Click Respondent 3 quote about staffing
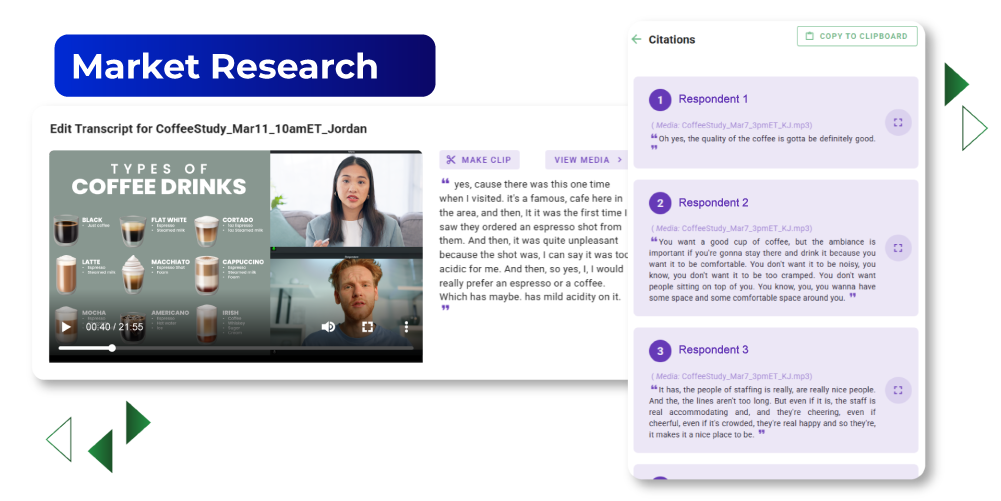Viewport: 1001px width, 501px height. tap(762, 412)
